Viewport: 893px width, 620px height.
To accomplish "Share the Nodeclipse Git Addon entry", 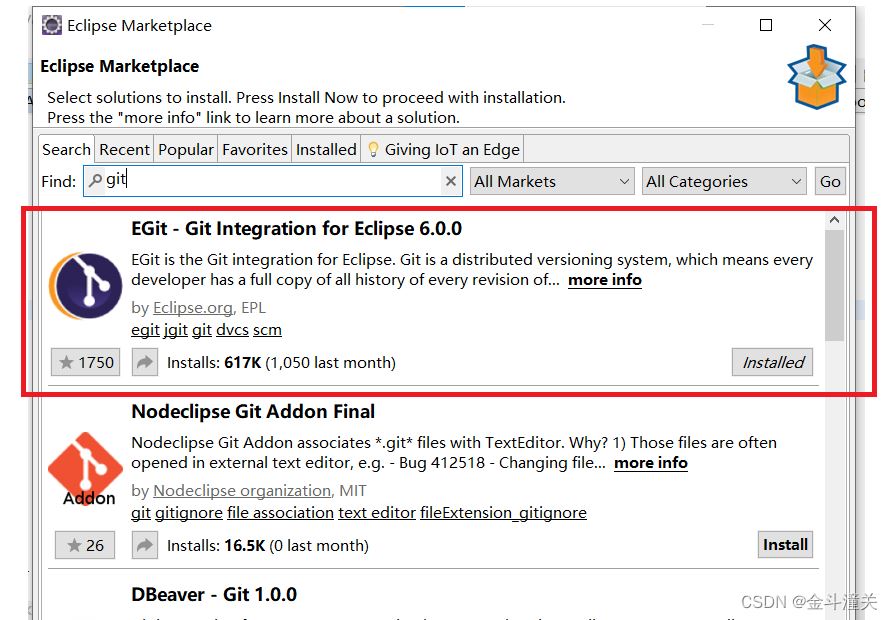I will click(145, 545).
